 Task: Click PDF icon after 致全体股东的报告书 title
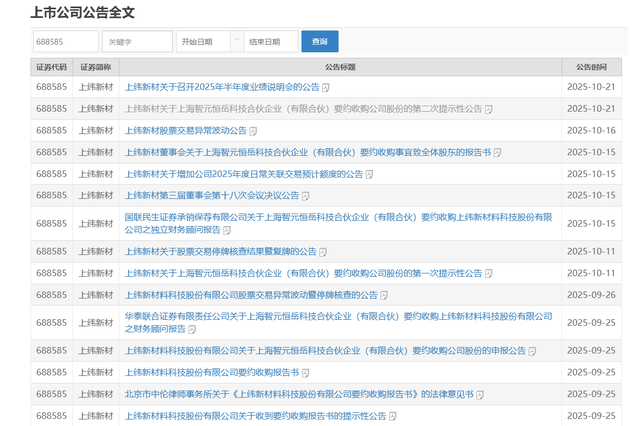497,153
